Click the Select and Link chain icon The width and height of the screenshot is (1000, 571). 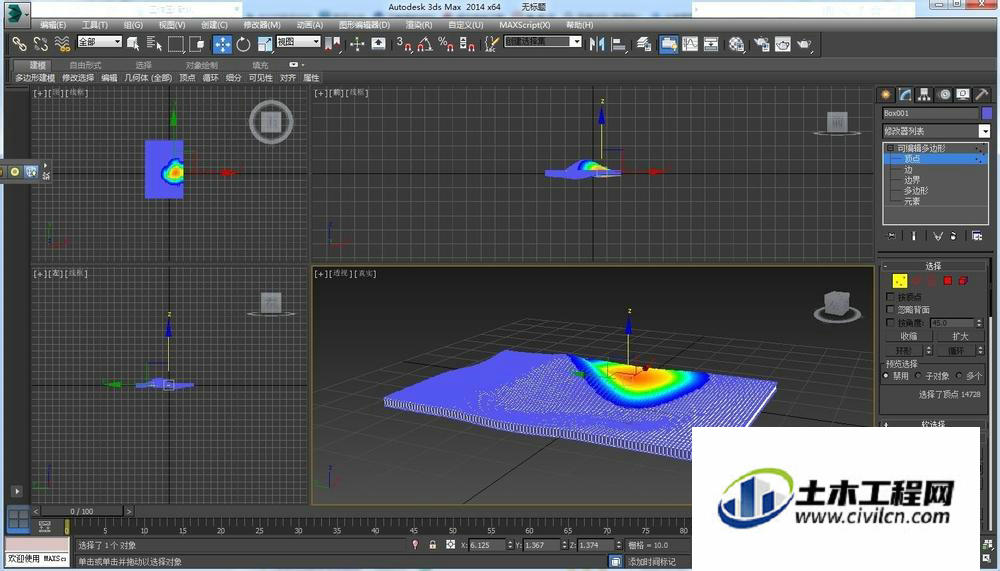(19, 44)
